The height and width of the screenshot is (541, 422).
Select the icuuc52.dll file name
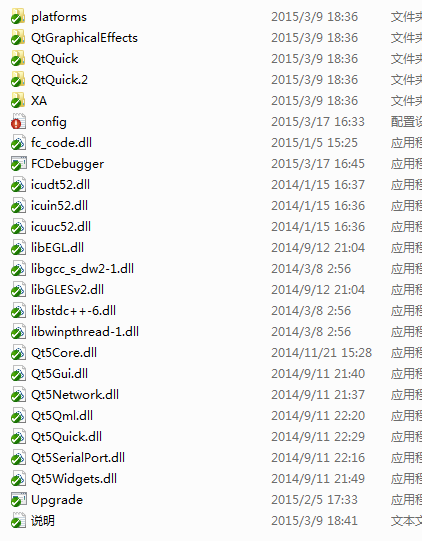pos(61,227)
